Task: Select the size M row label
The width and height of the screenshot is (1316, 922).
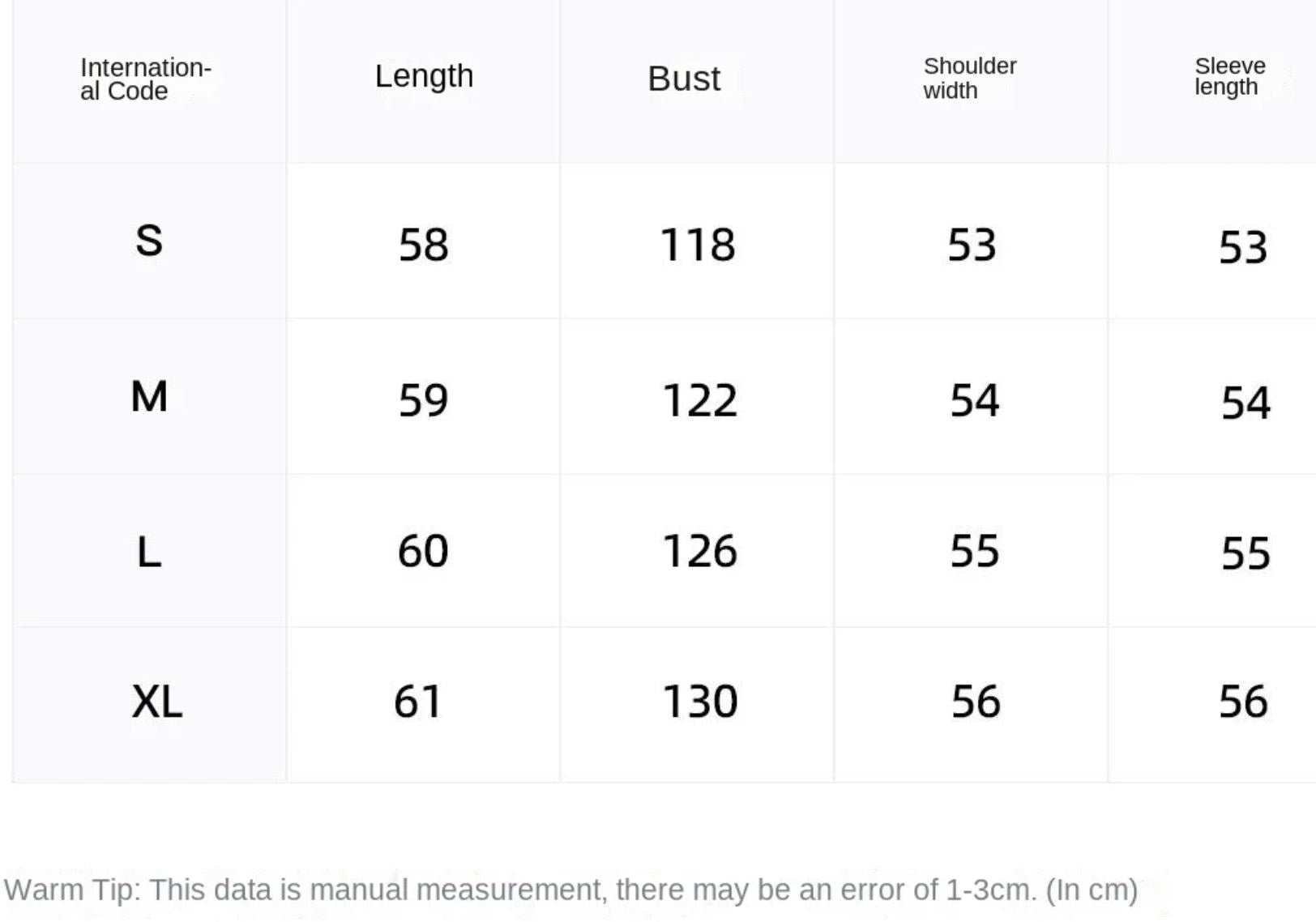Action: tap(149, 397)
